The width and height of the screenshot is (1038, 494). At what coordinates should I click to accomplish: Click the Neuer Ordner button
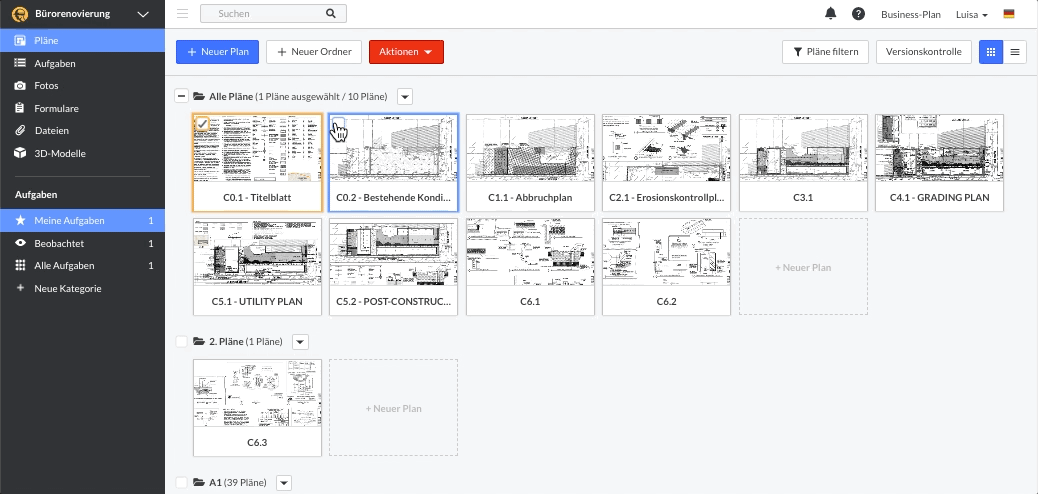314,52
